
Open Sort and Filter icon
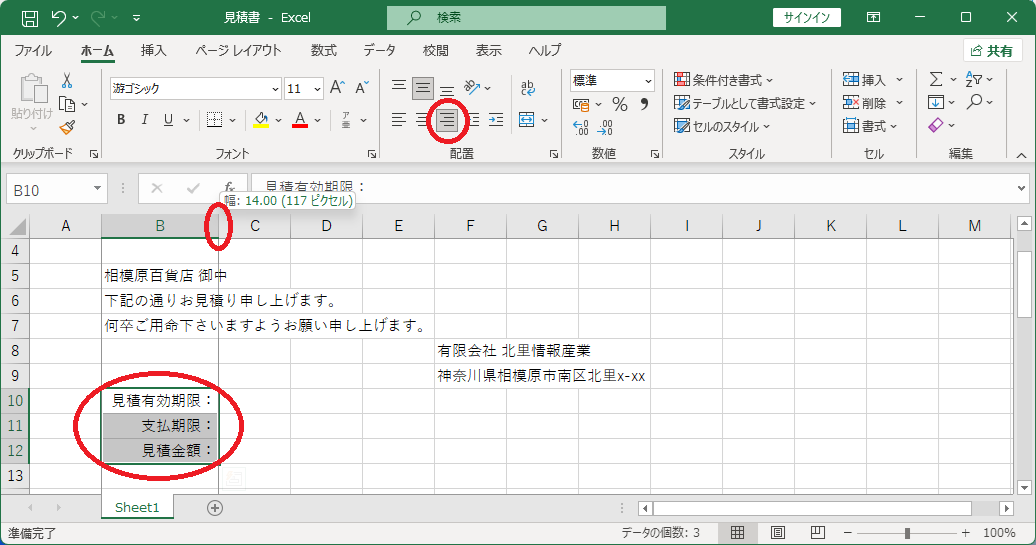974,79
